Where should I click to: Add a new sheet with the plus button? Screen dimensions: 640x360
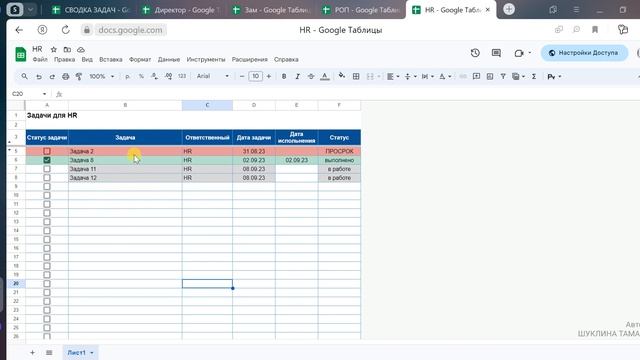(x=32, y=352)
